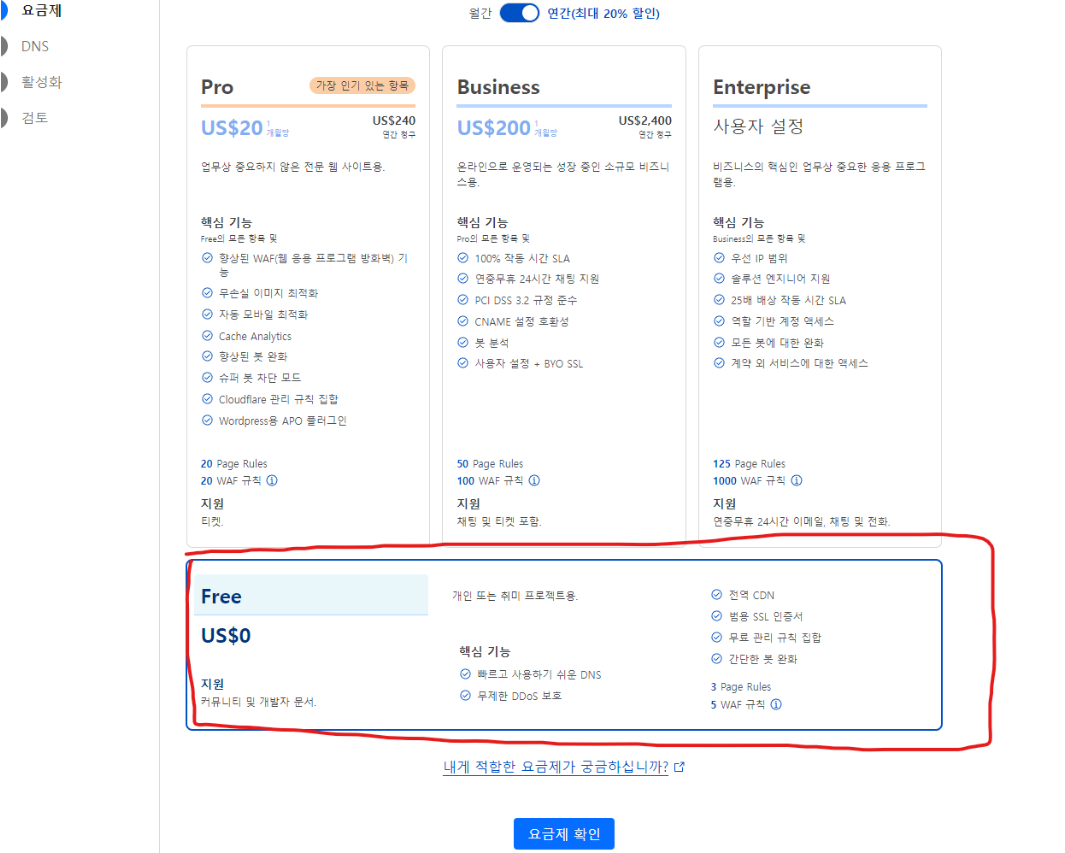Click check icon for '자동 모바일 최적화'
1065x853 pixels.
(x=207, y=314)
